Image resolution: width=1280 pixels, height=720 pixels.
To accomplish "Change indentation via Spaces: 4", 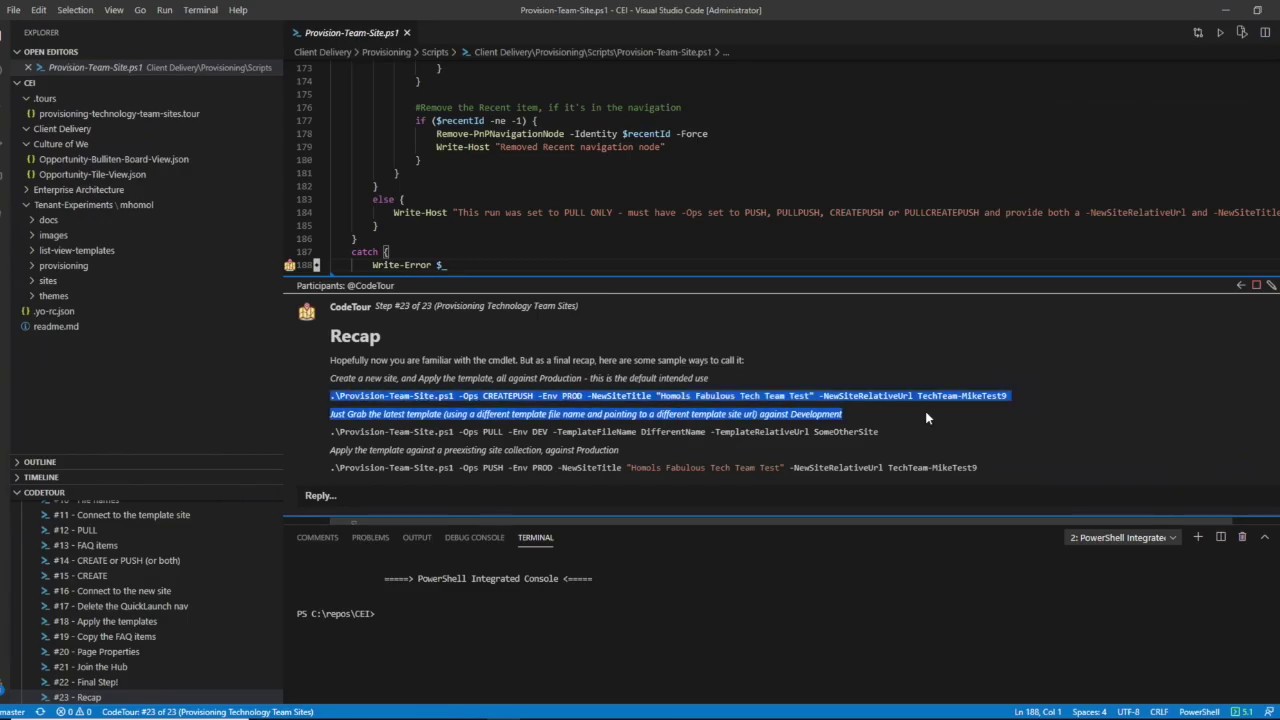I will 1089,712.
